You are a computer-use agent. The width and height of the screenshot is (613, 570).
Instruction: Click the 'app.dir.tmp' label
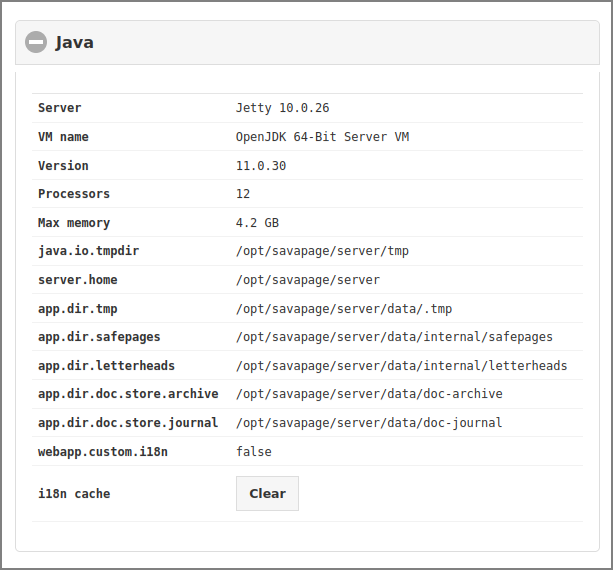(x=77, y=309)
